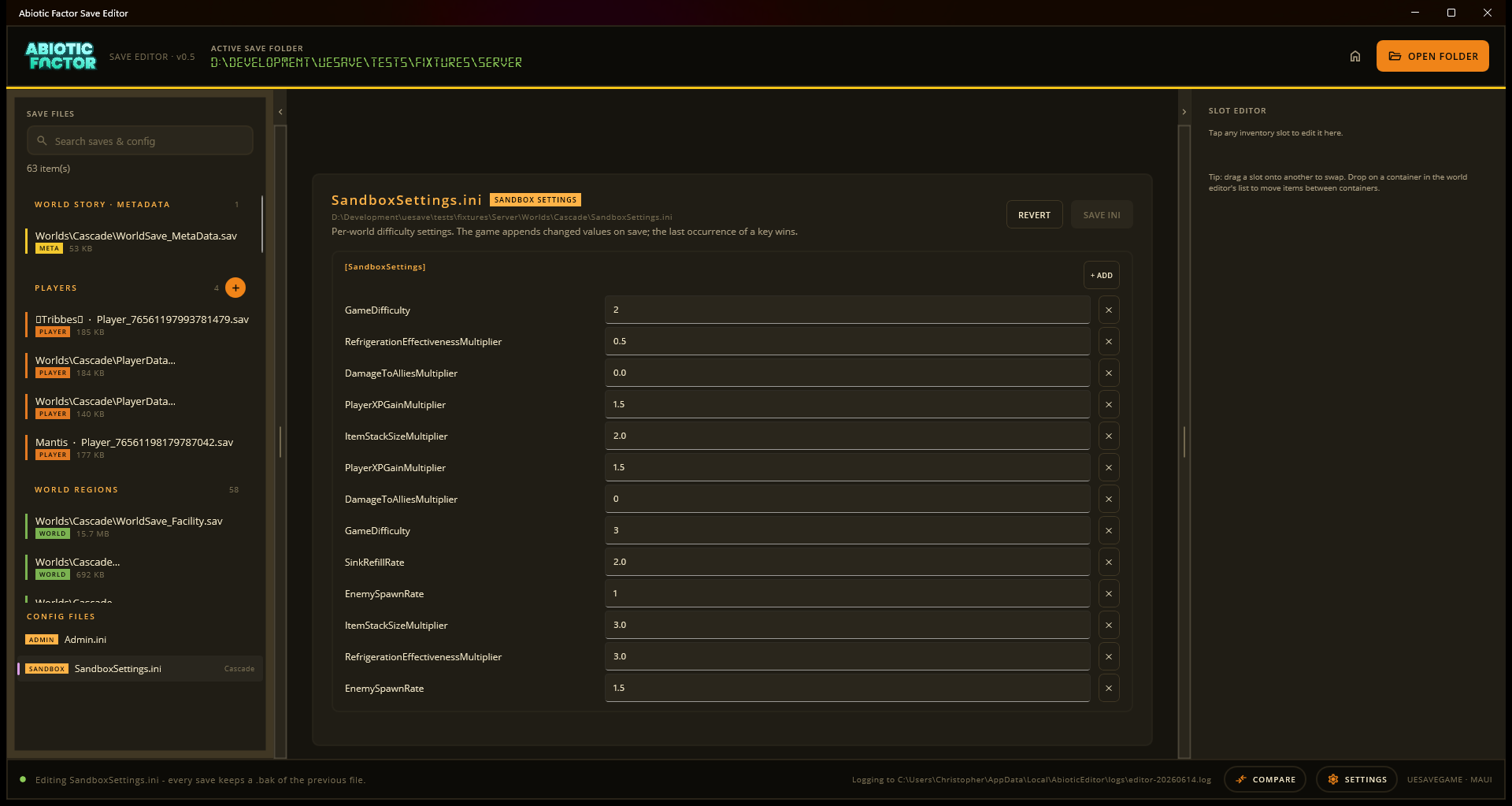Screen dimensions: 1512x806
Task: Edit EnemySpawnRate value field containing 1.5
Action: 847,688
